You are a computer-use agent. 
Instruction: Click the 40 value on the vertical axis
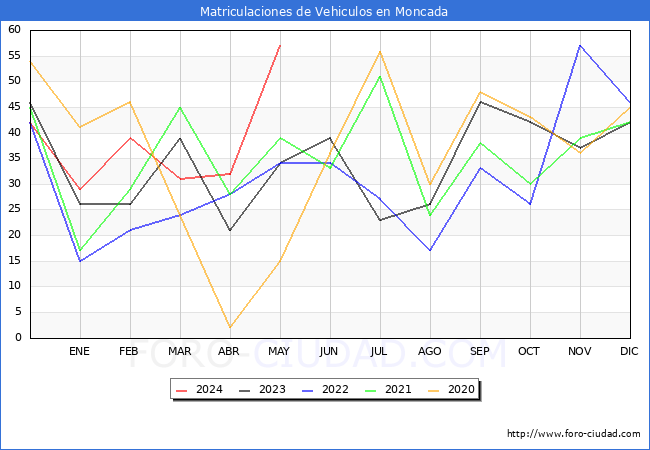click(x=14, y=132)
